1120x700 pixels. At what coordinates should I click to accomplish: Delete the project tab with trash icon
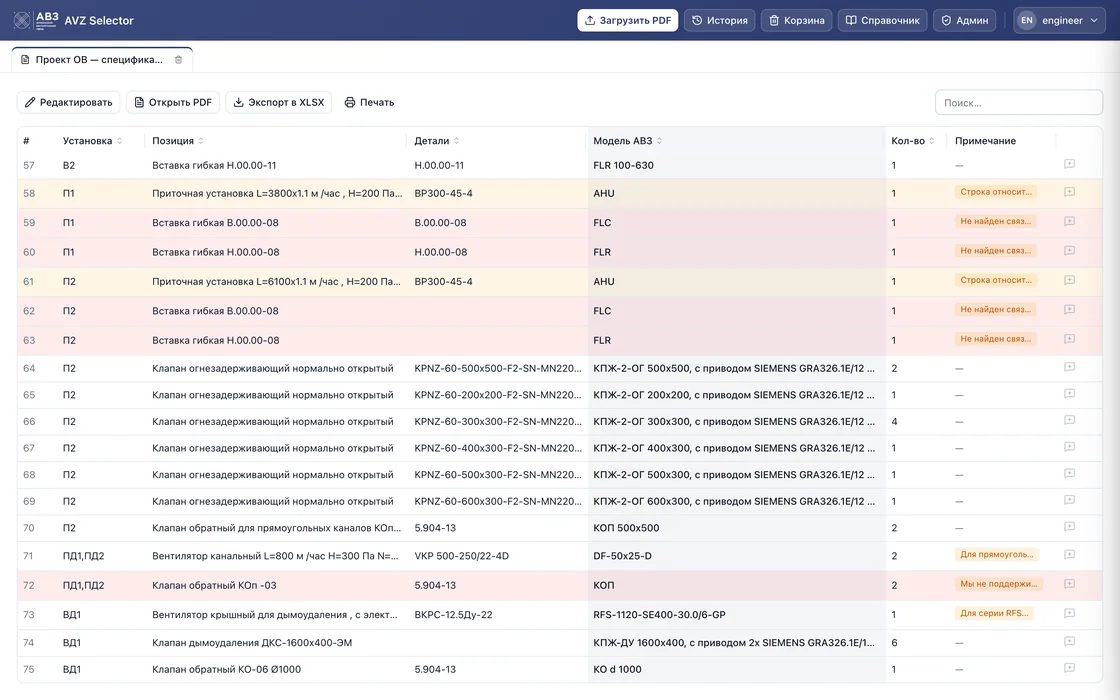(x=179, y=60)
